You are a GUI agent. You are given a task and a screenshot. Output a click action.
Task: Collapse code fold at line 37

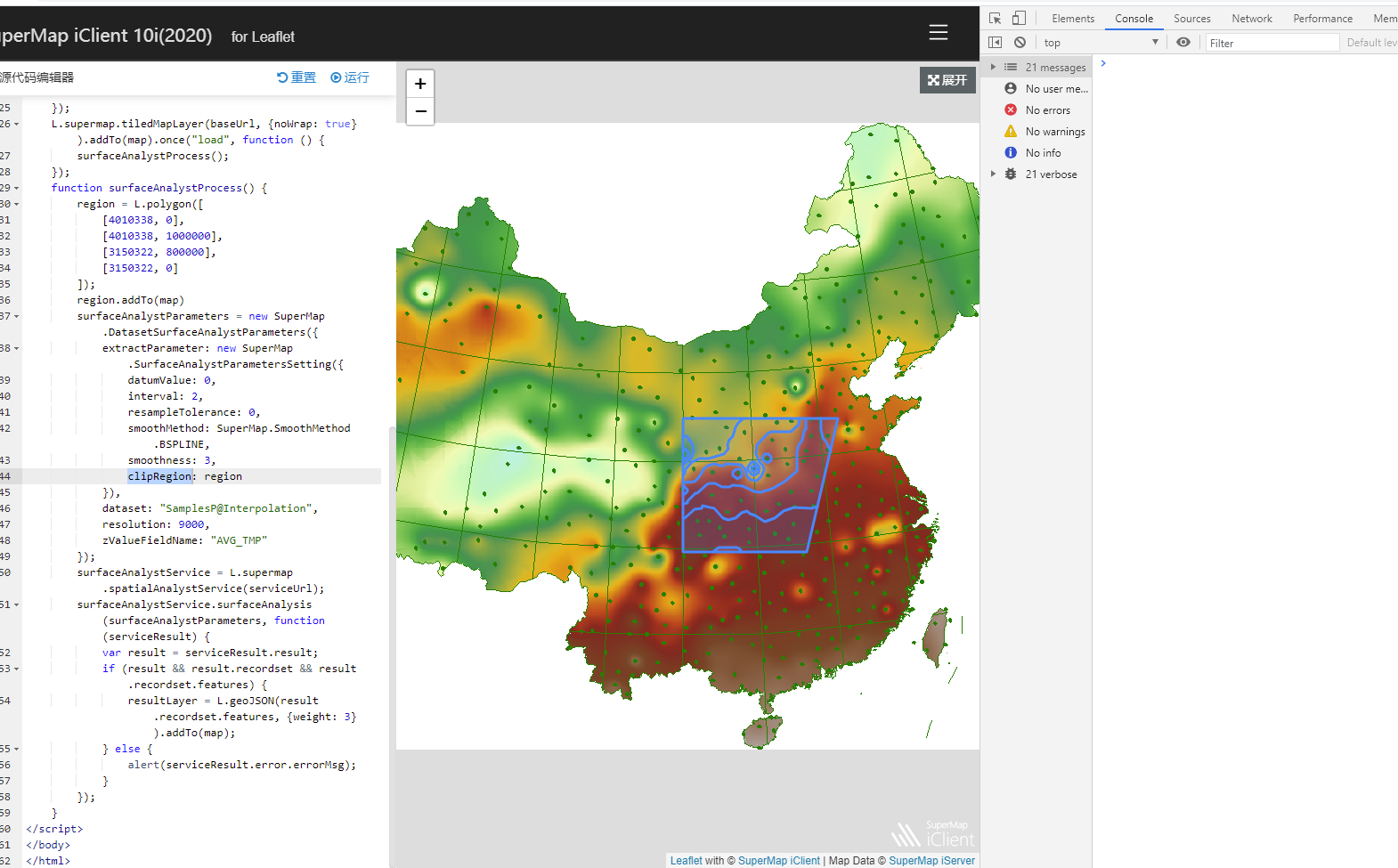(16, 316)
